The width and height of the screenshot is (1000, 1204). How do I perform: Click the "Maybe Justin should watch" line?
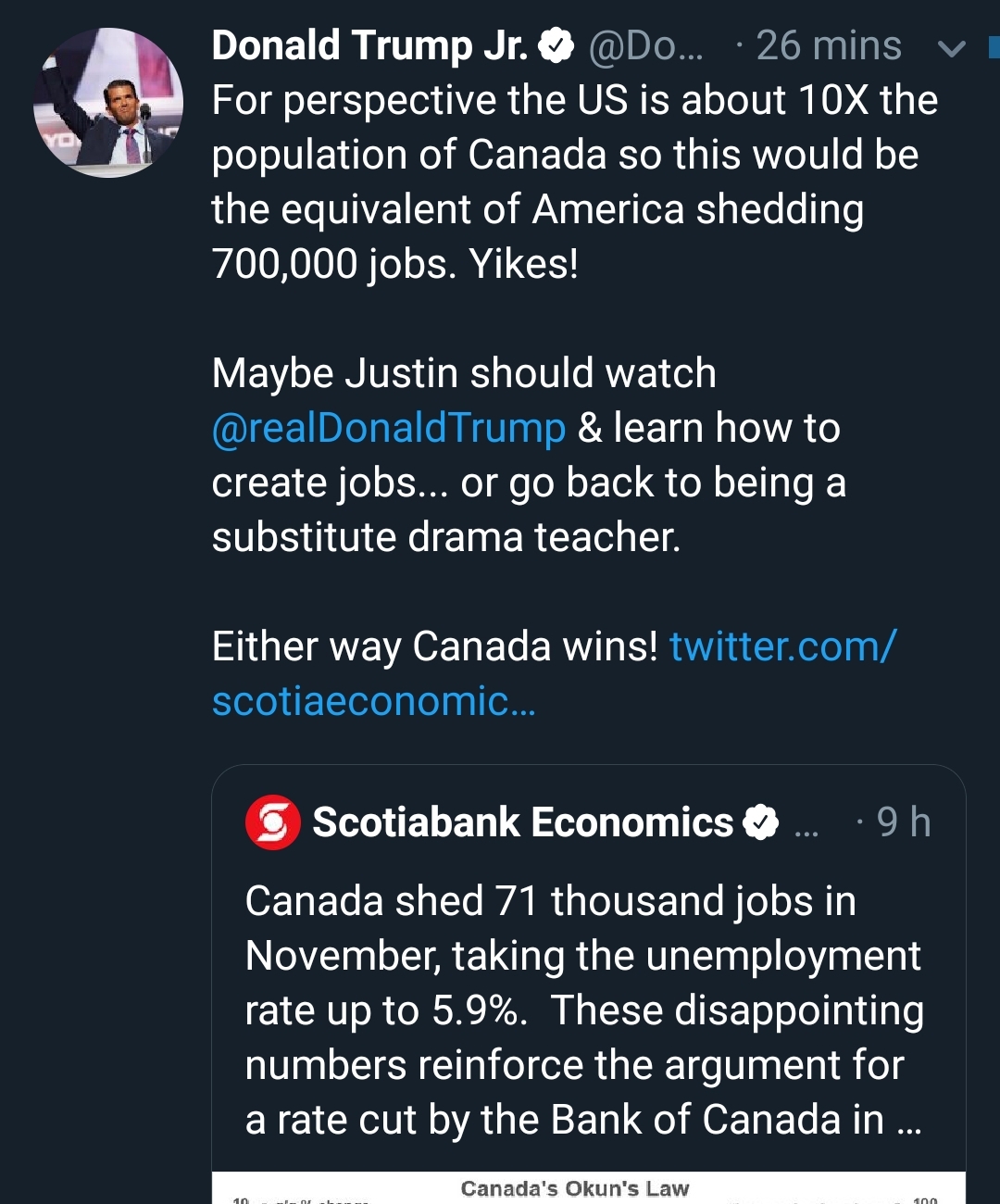[x=464, y=373]
